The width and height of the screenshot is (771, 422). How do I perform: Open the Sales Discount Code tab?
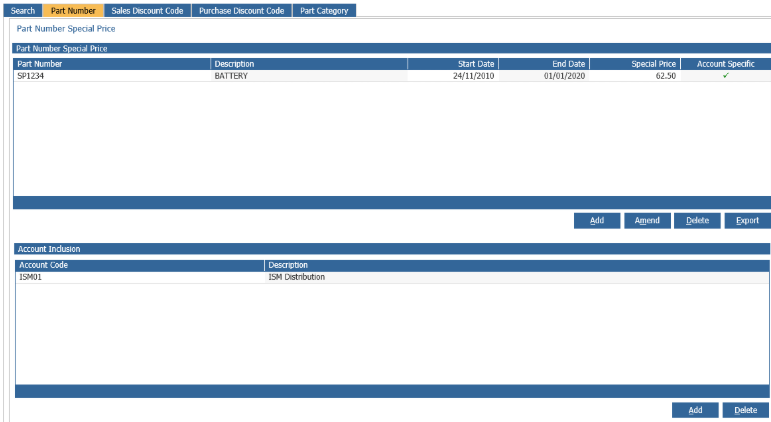pyautogui.click(x=147, y=11)
